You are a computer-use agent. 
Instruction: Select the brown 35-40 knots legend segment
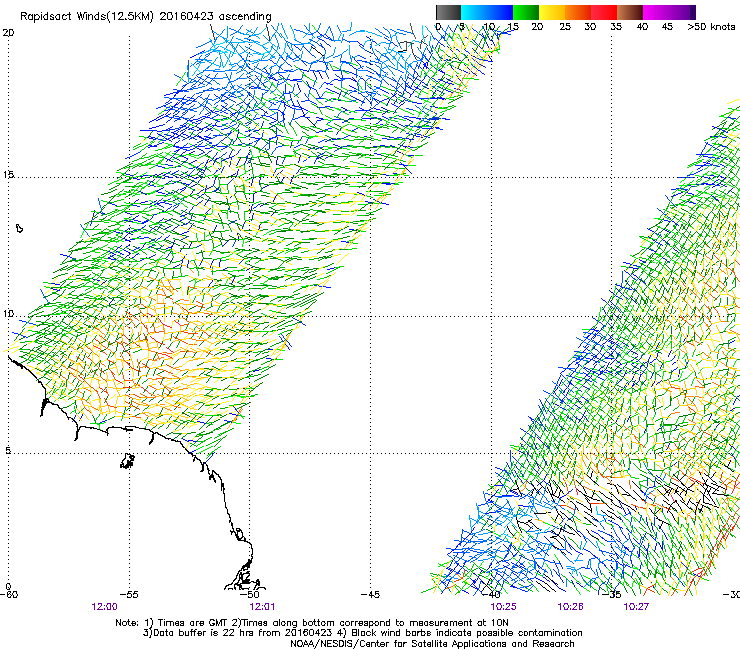click(630, 12)
